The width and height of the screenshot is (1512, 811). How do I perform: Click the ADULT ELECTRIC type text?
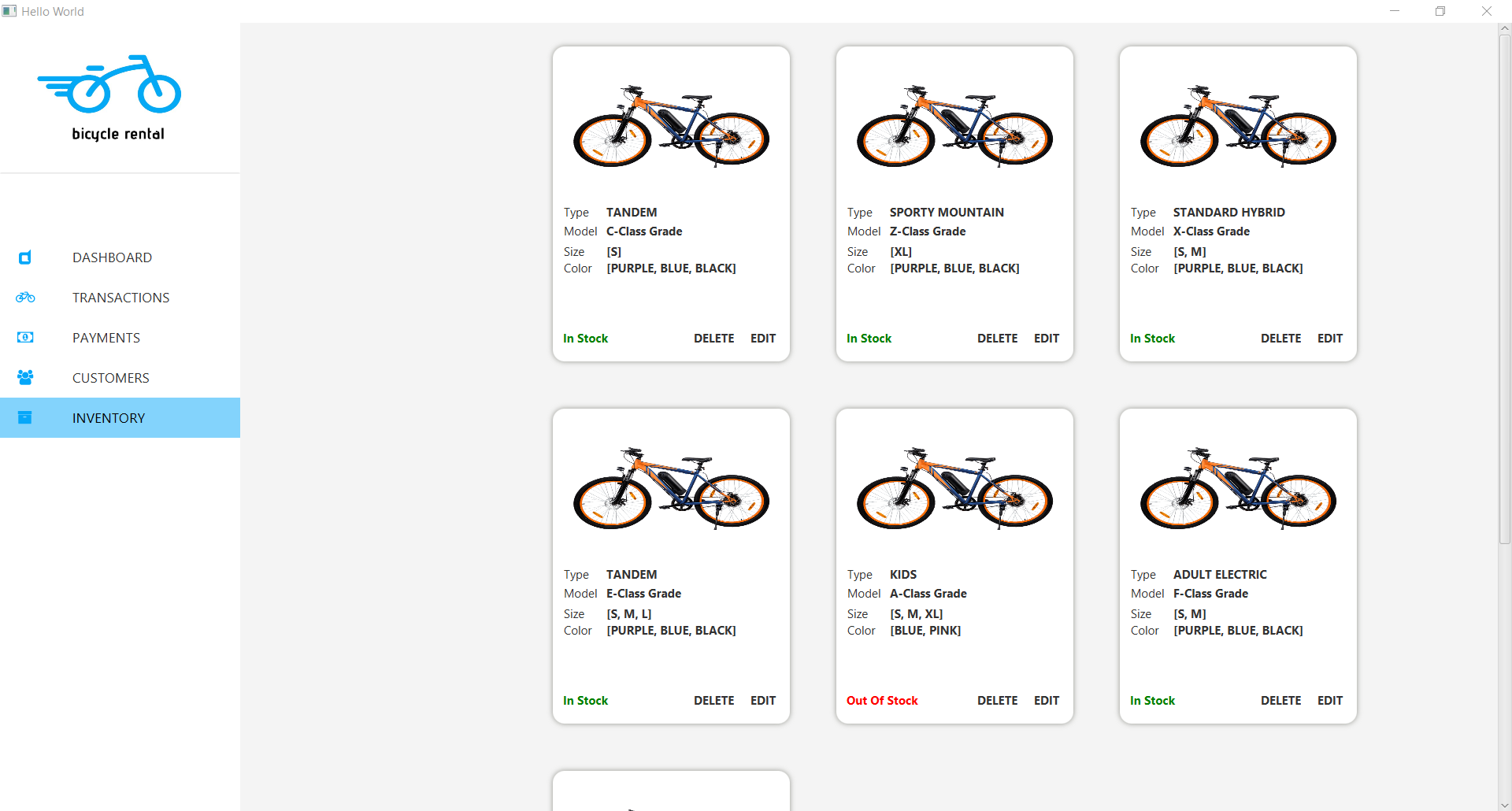[1220, 575]
